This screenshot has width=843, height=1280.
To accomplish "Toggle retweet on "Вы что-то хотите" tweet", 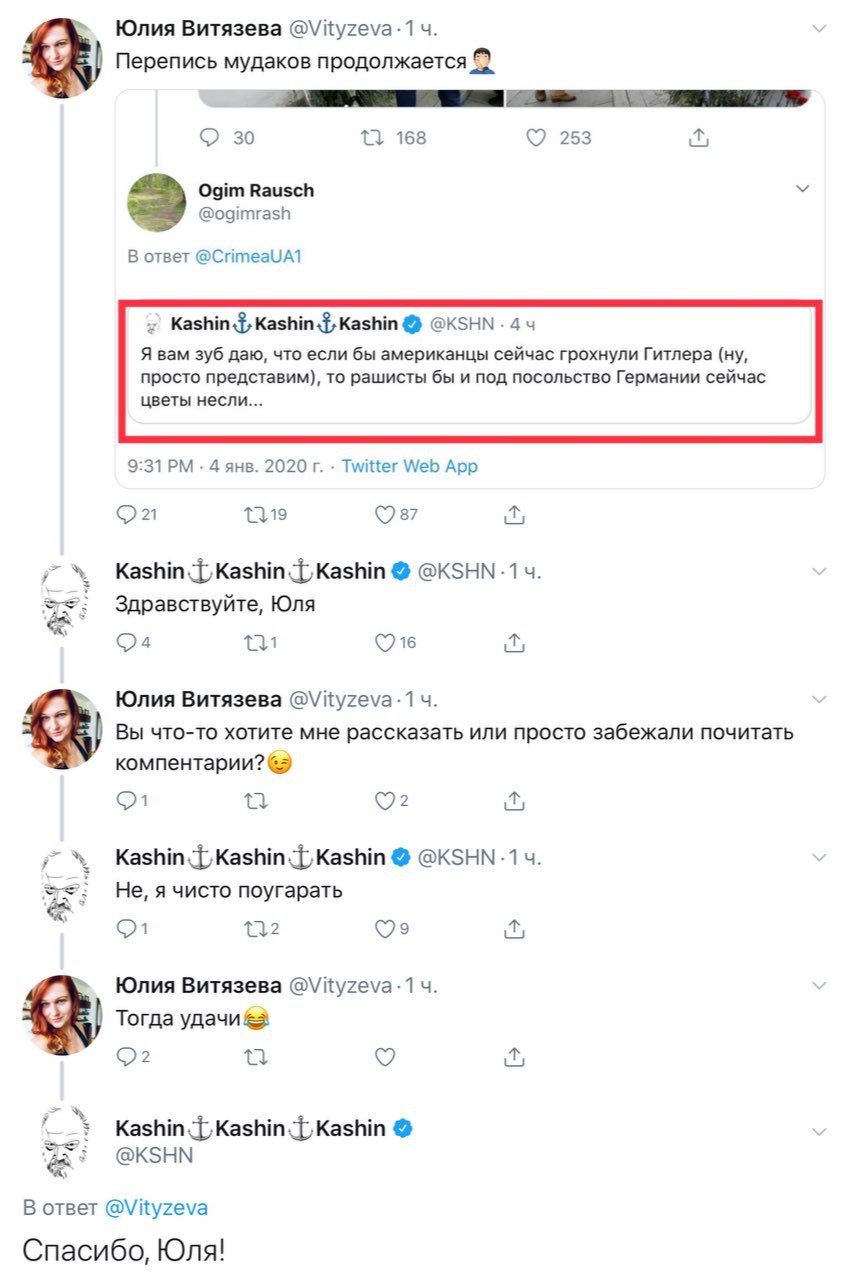I will tap(256, 801).
